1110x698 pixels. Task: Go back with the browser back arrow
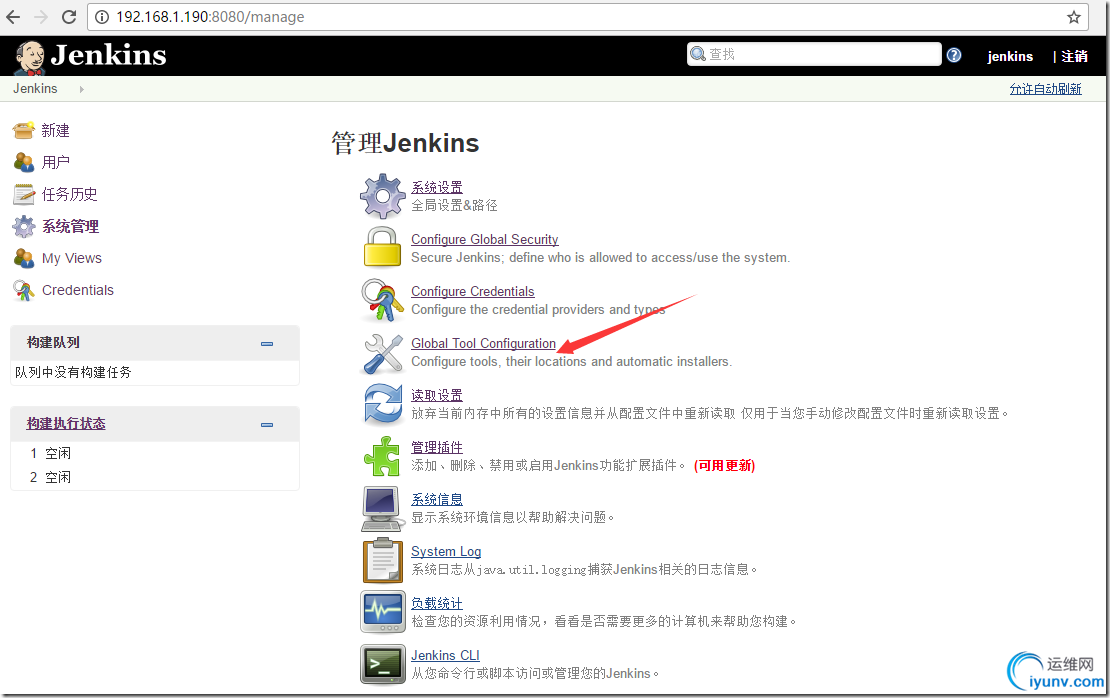click(x=13, y=16)
